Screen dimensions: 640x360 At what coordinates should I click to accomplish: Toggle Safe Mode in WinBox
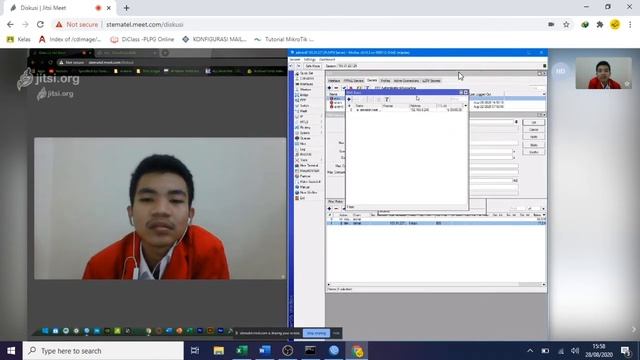click(313, 66)
